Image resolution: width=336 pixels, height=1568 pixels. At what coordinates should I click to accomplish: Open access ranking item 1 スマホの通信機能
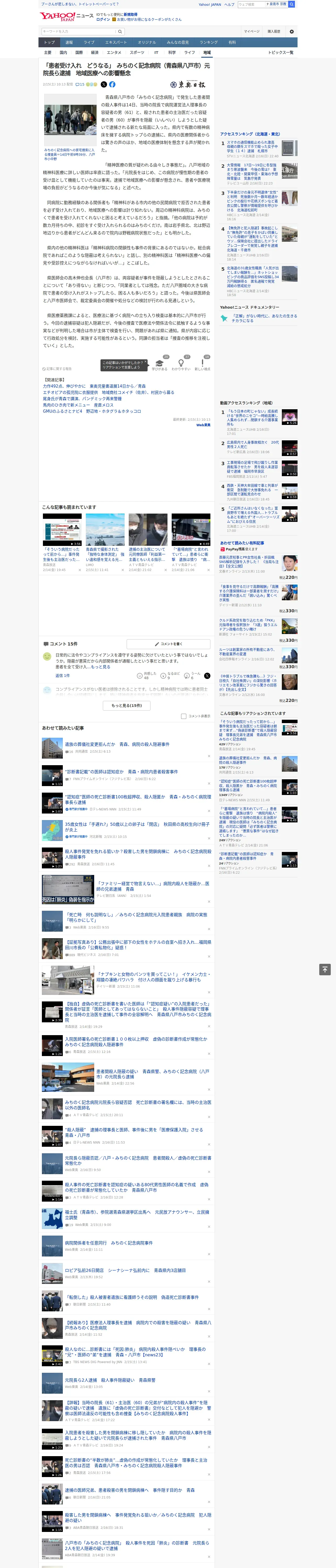click(x=253, y=147)
